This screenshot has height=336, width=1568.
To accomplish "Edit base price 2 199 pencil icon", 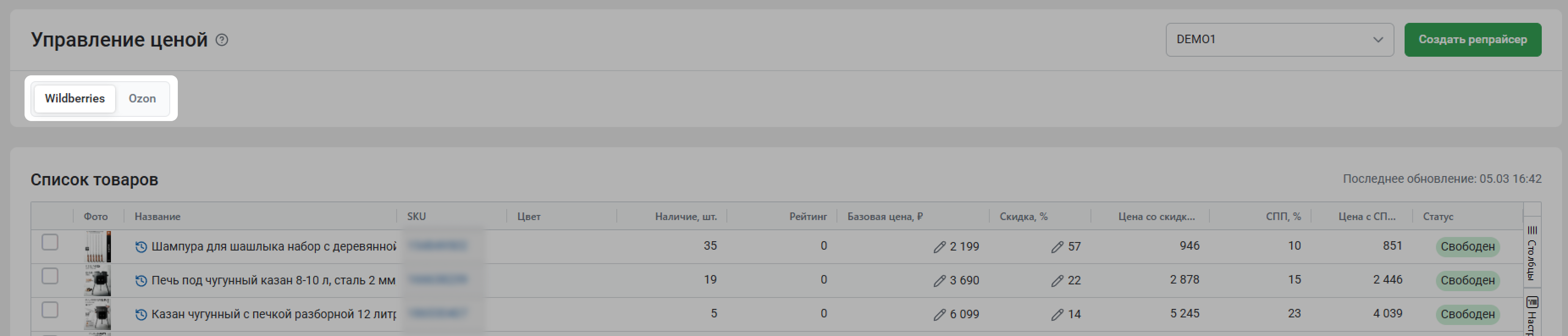I will click(x=939, y=247).
